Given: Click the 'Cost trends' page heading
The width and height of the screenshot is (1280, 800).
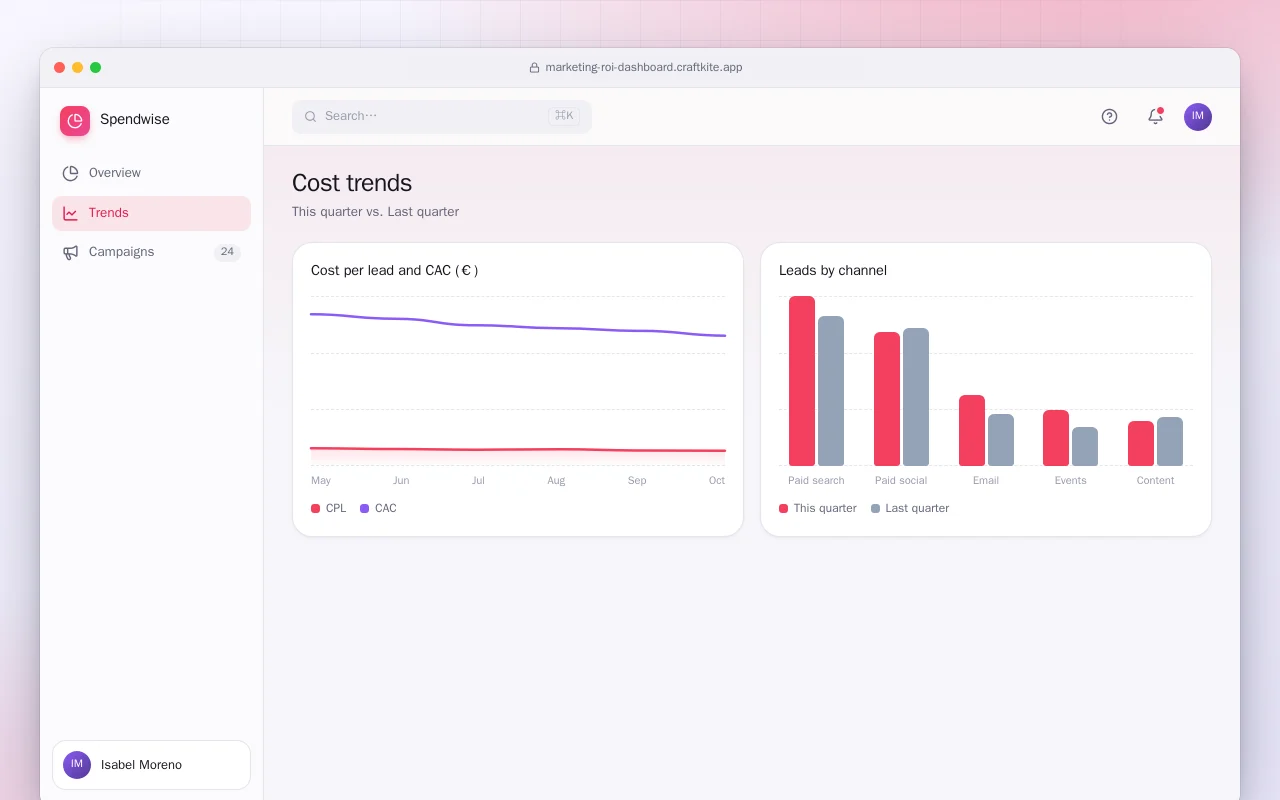Looking at the screenshot, I should pyautogui.click(x=352, y=183).
